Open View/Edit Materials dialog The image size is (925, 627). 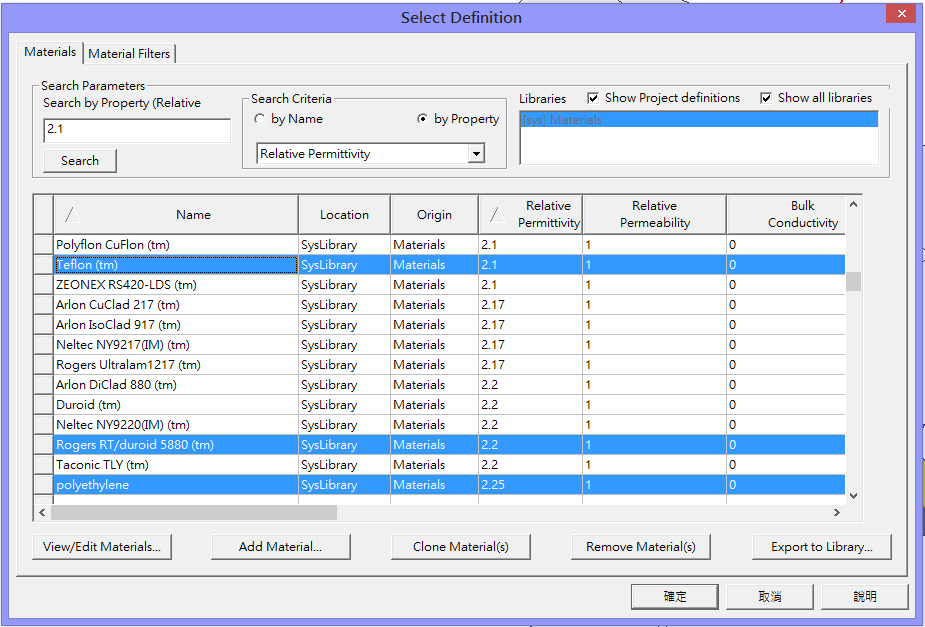(x=102, y=547)
